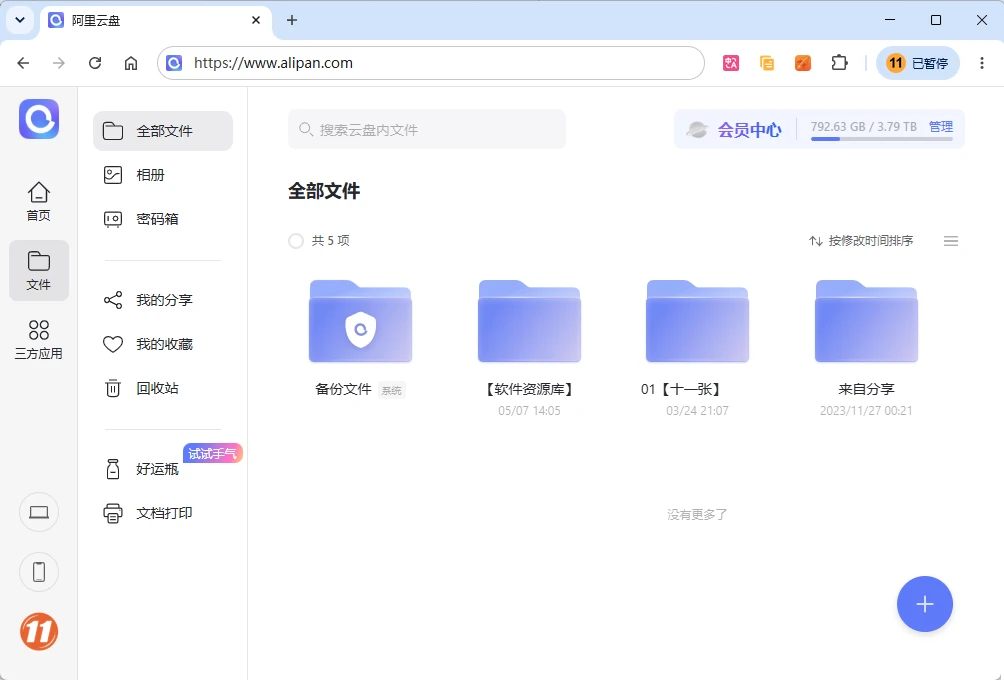Click the date 05/07 14:05
This screenshot has height=680, width=1004.
[x=530, y=410]
